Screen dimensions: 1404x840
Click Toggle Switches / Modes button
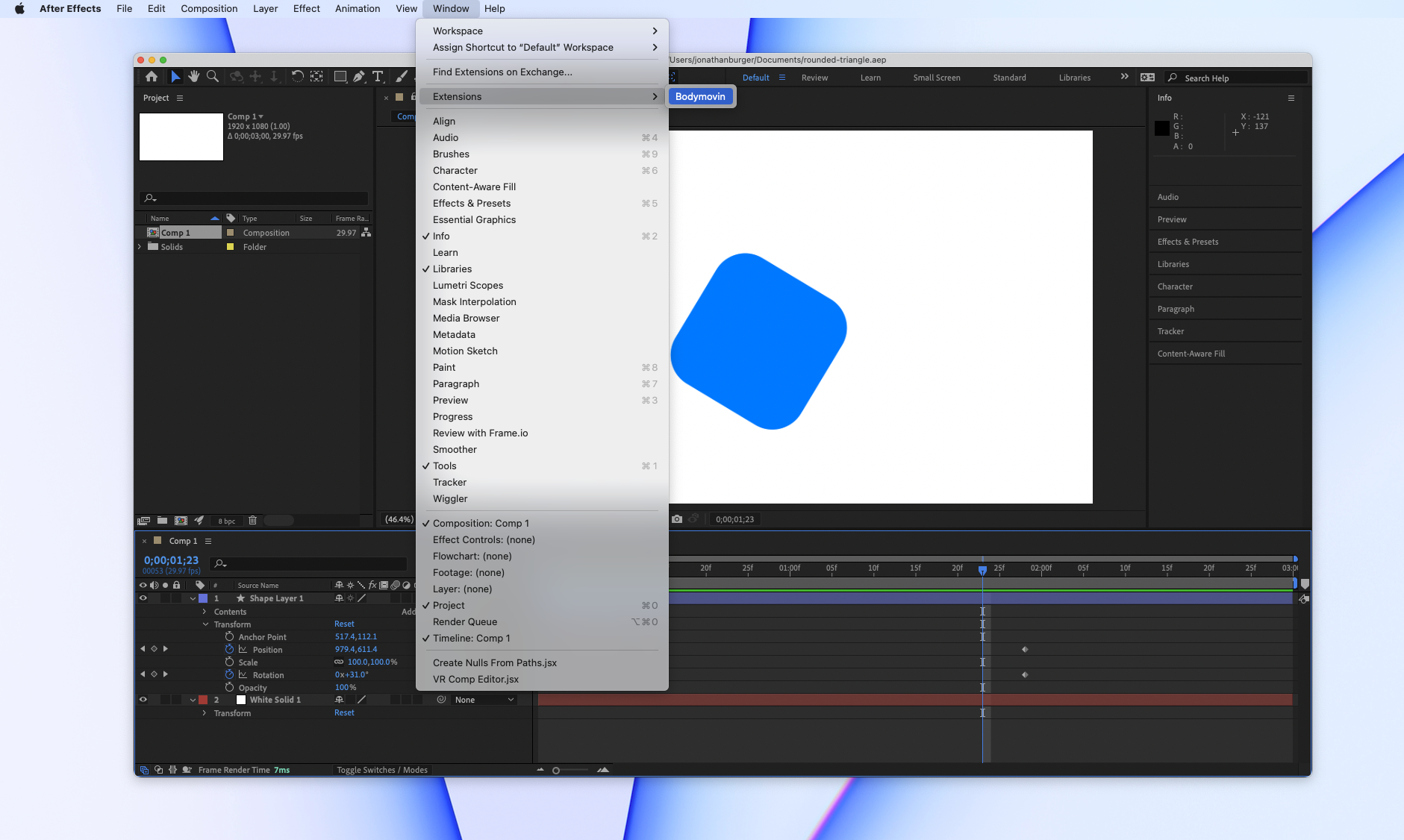[382, 770]
